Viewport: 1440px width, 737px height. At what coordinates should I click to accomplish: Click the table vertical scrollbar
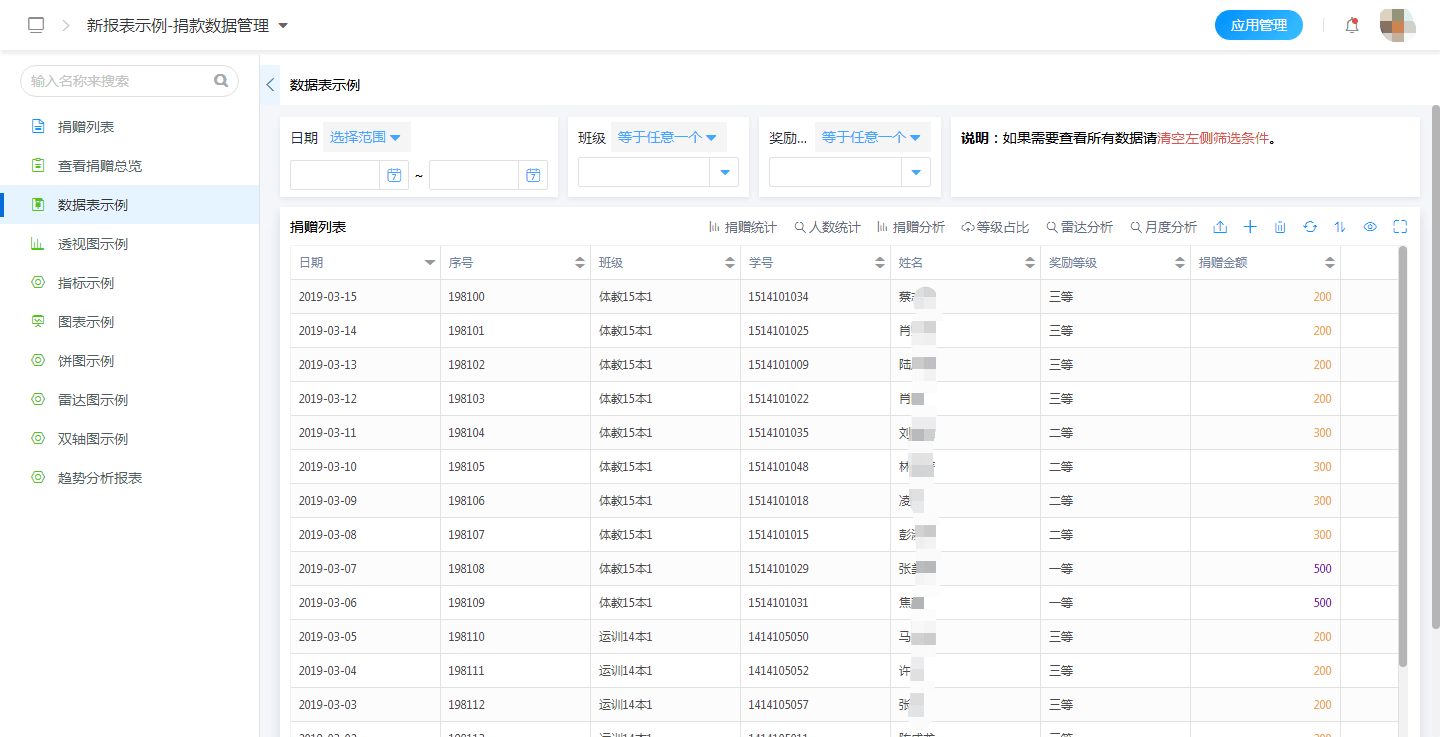pos(1402,456)
